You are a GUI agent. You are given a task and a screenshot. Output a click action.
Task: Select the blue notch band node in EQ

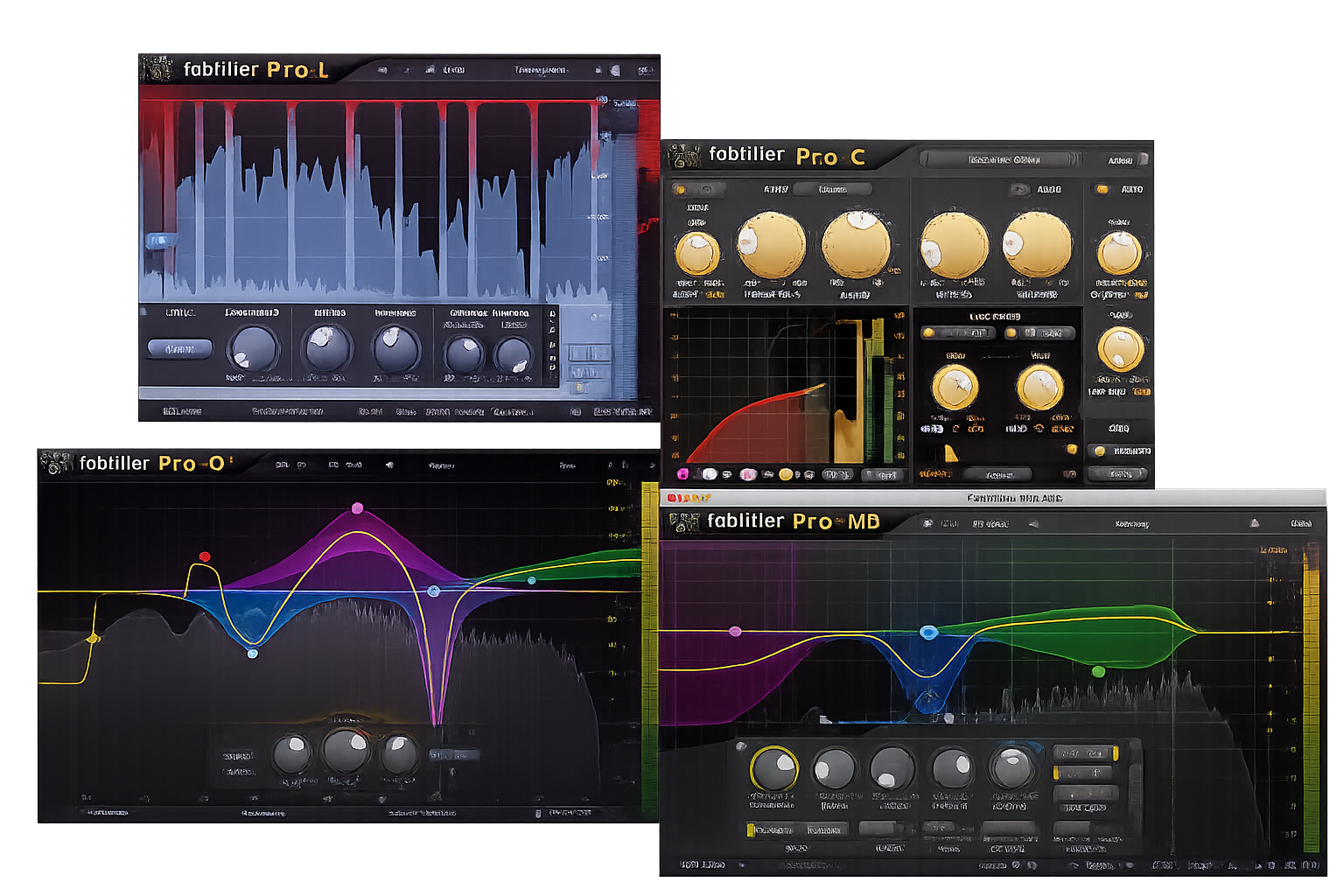point(433,591)
